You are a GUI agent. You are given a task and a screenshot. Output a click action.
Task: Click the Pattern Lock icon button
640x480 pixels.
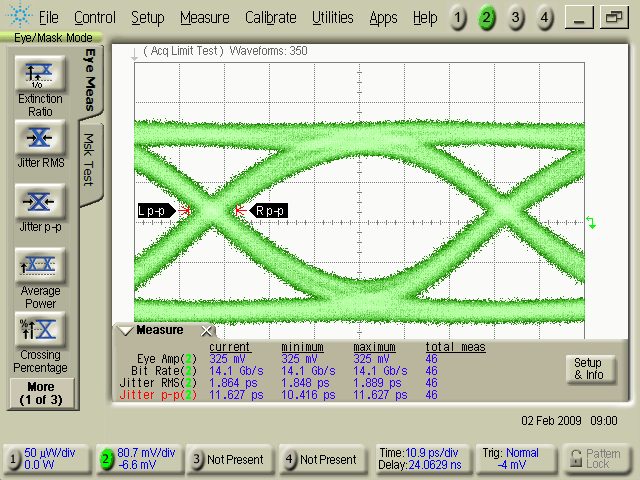pos(597,460)
